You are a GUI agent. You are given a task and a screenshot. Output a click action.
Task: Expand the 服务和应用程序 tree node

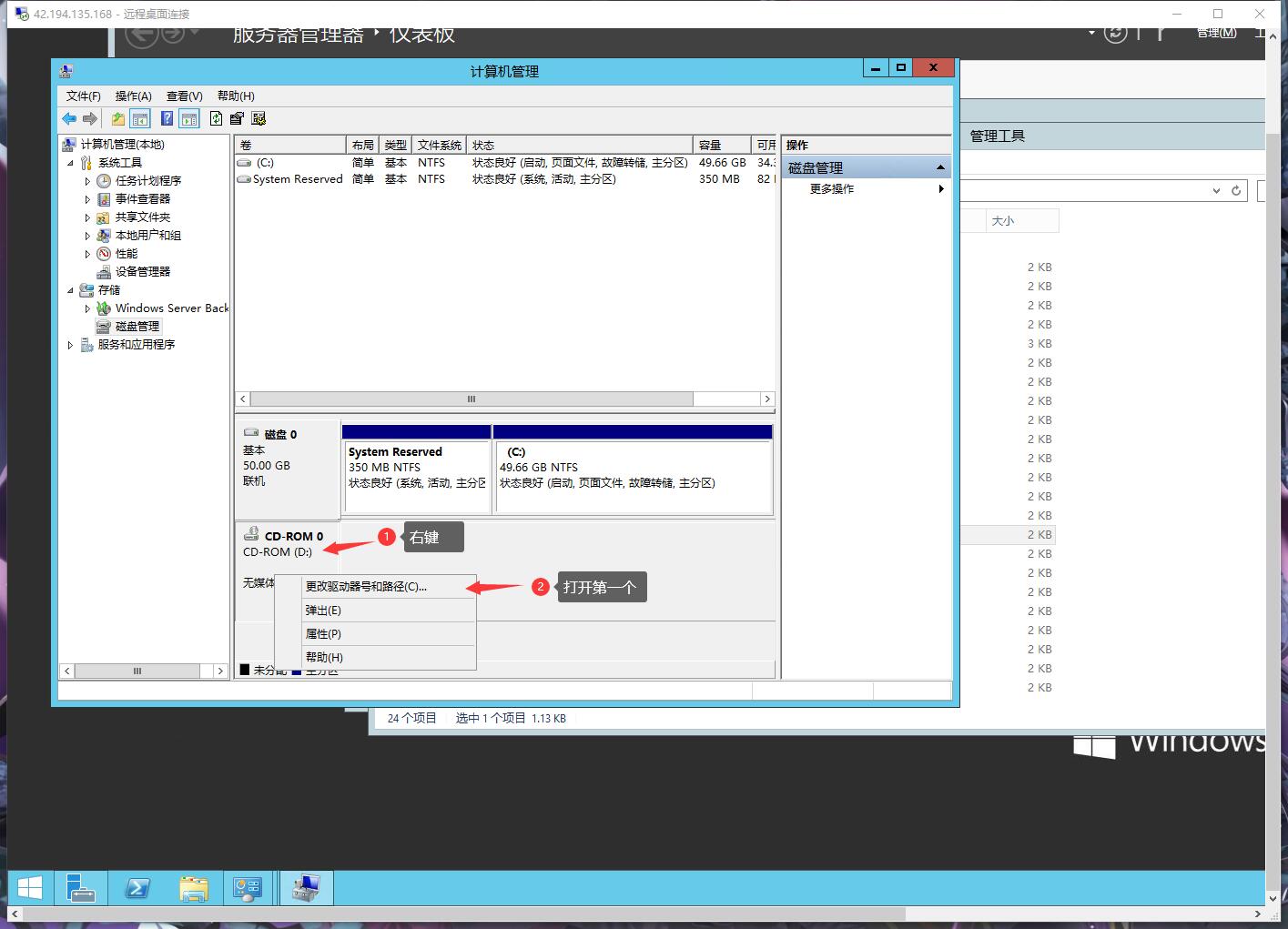[x=70, y=344]
